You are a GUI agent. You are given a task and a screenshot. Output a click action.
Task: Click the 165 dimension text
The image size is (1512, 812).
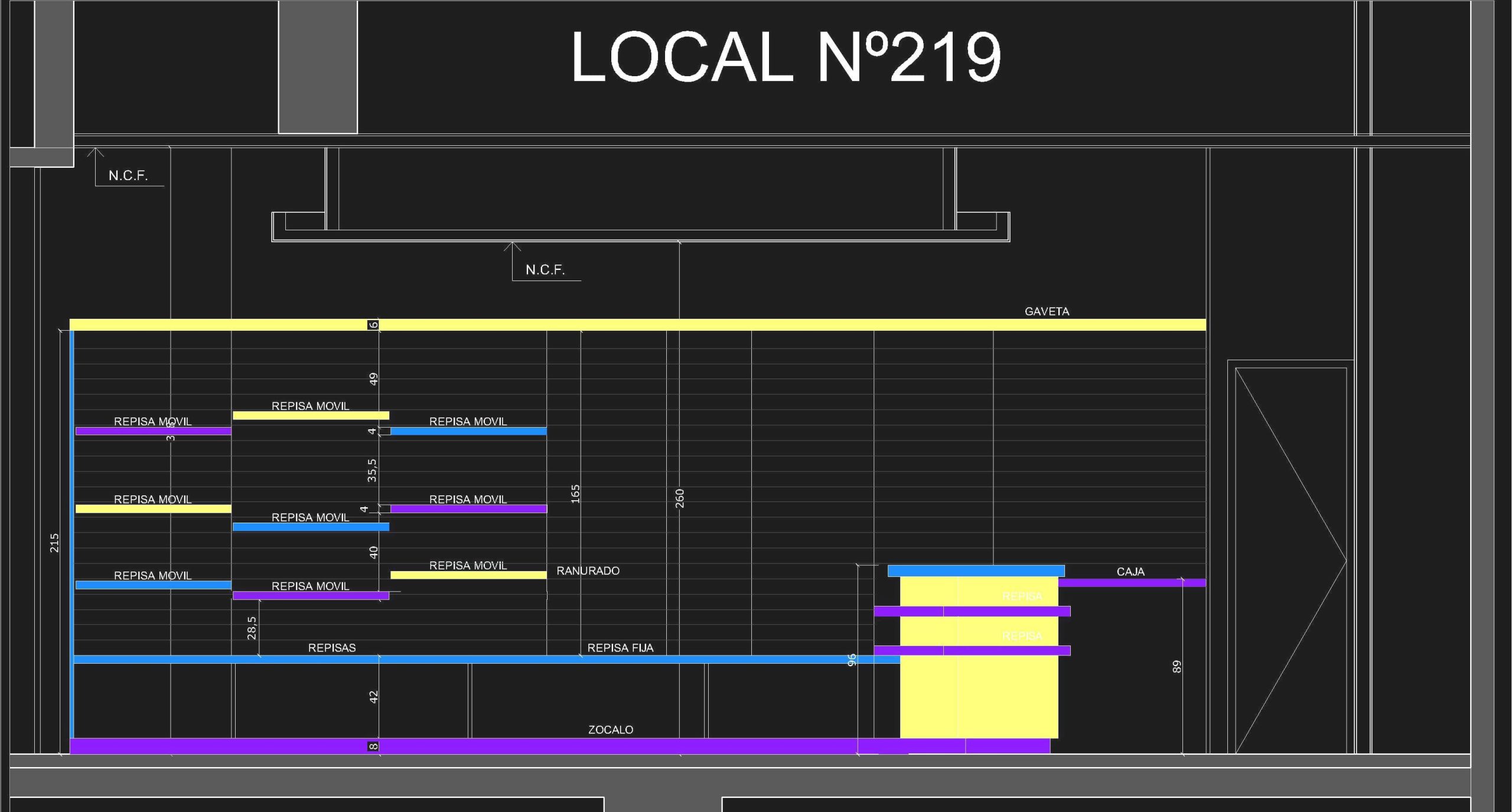pyautogui.click(x=576, y=494)
